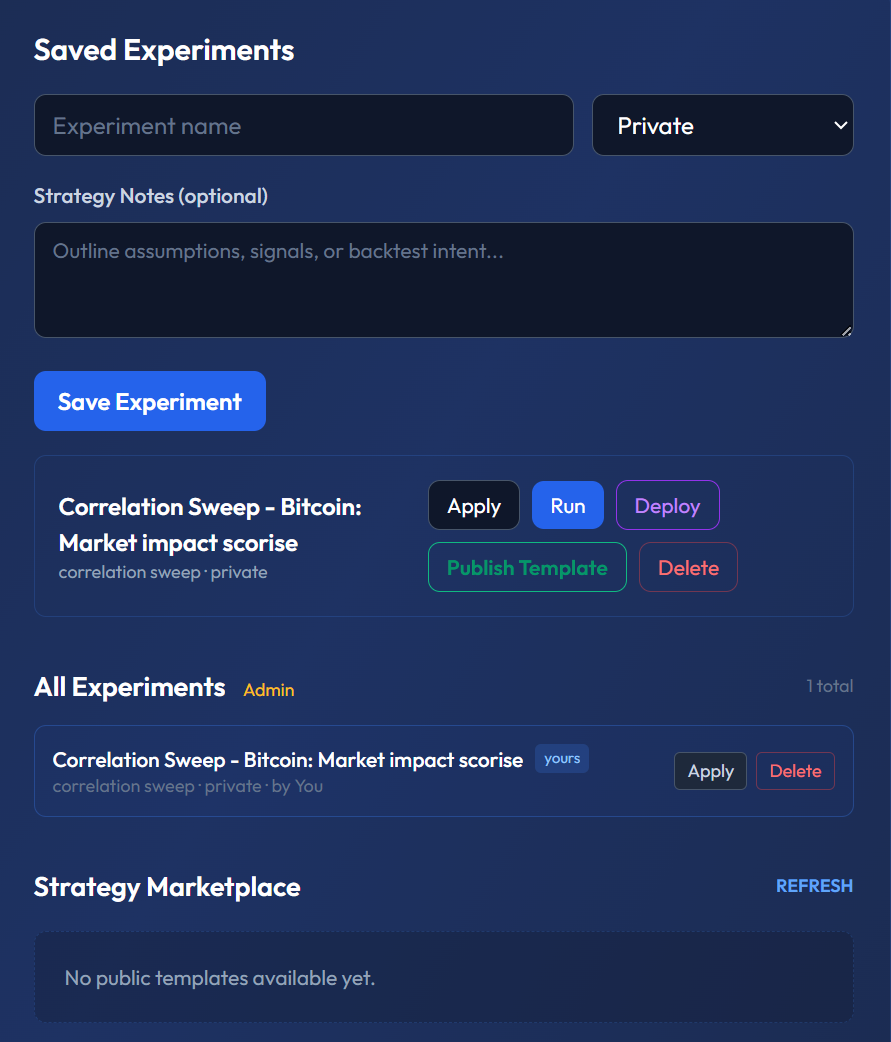Apply the experiment from All Experiments list

710,770
